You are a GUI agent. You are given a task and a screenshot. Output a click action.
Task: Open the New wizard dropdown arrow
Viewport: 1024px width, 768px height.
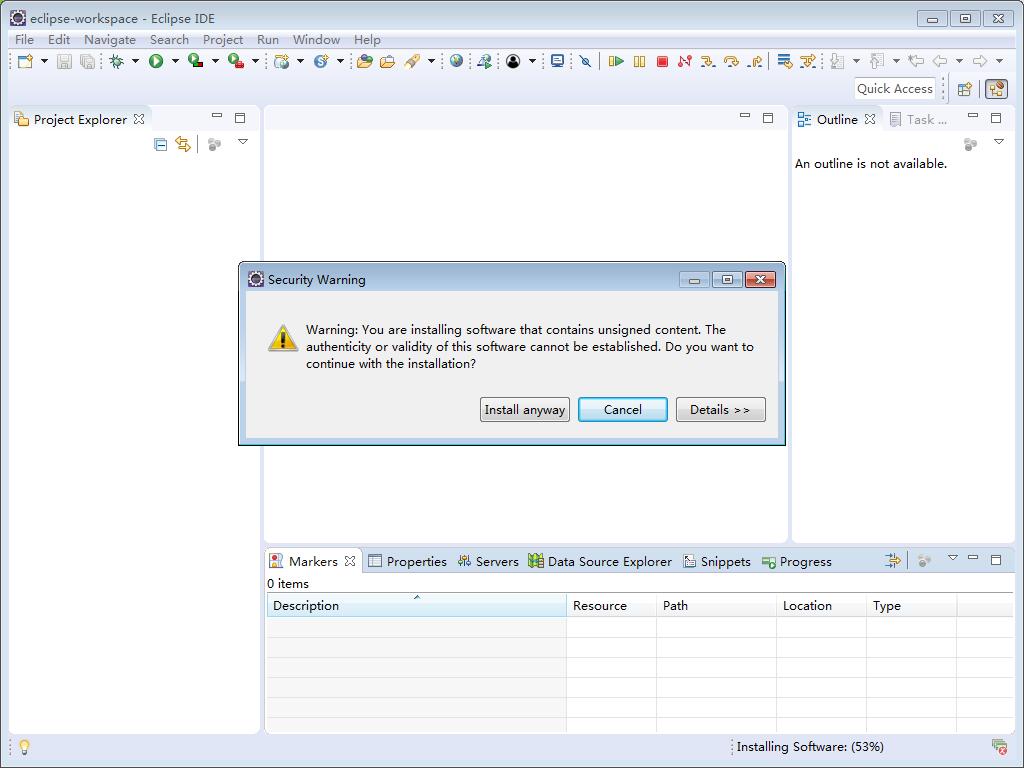[x=44, y=61]
